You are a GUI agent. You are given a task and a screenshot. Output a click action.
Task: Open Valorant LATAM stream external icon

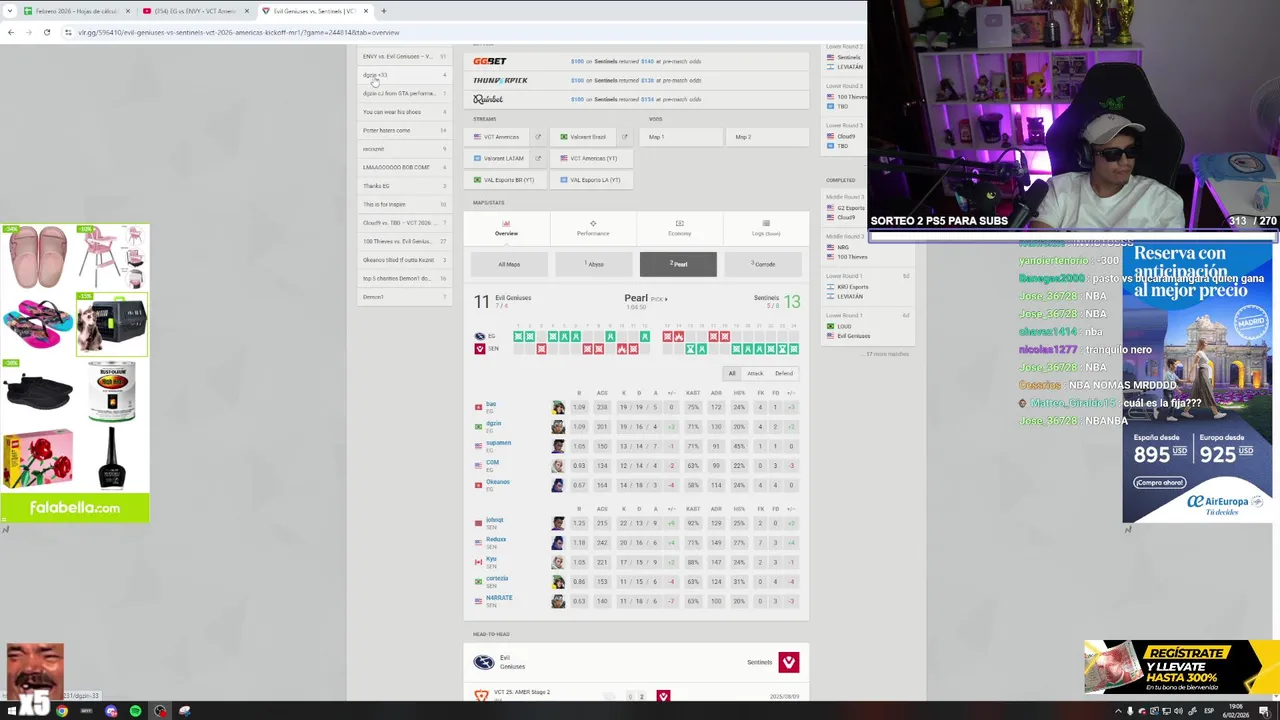[538, 158]
